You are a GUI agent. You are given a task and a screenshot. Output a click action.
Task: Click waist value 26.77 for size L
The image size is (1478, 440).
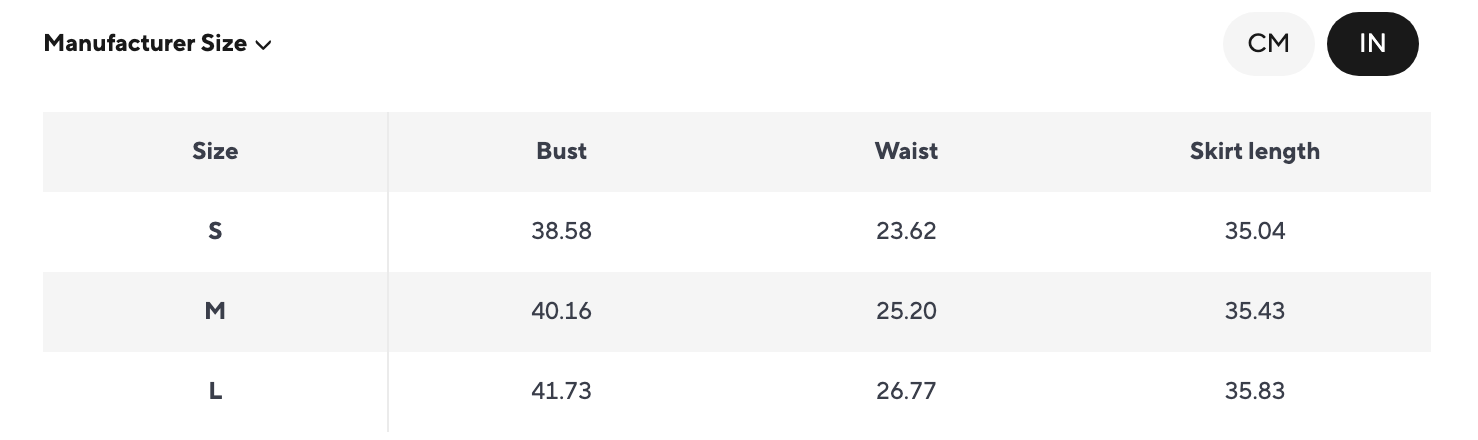click(x=906, y=391)
